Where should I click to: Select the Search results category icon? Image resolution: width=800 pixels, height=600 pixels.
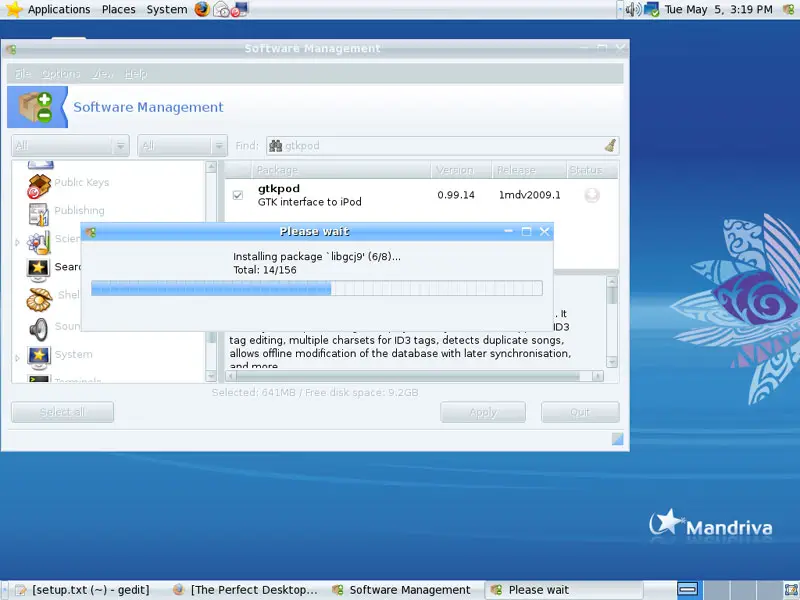click(x=38, y=270)
